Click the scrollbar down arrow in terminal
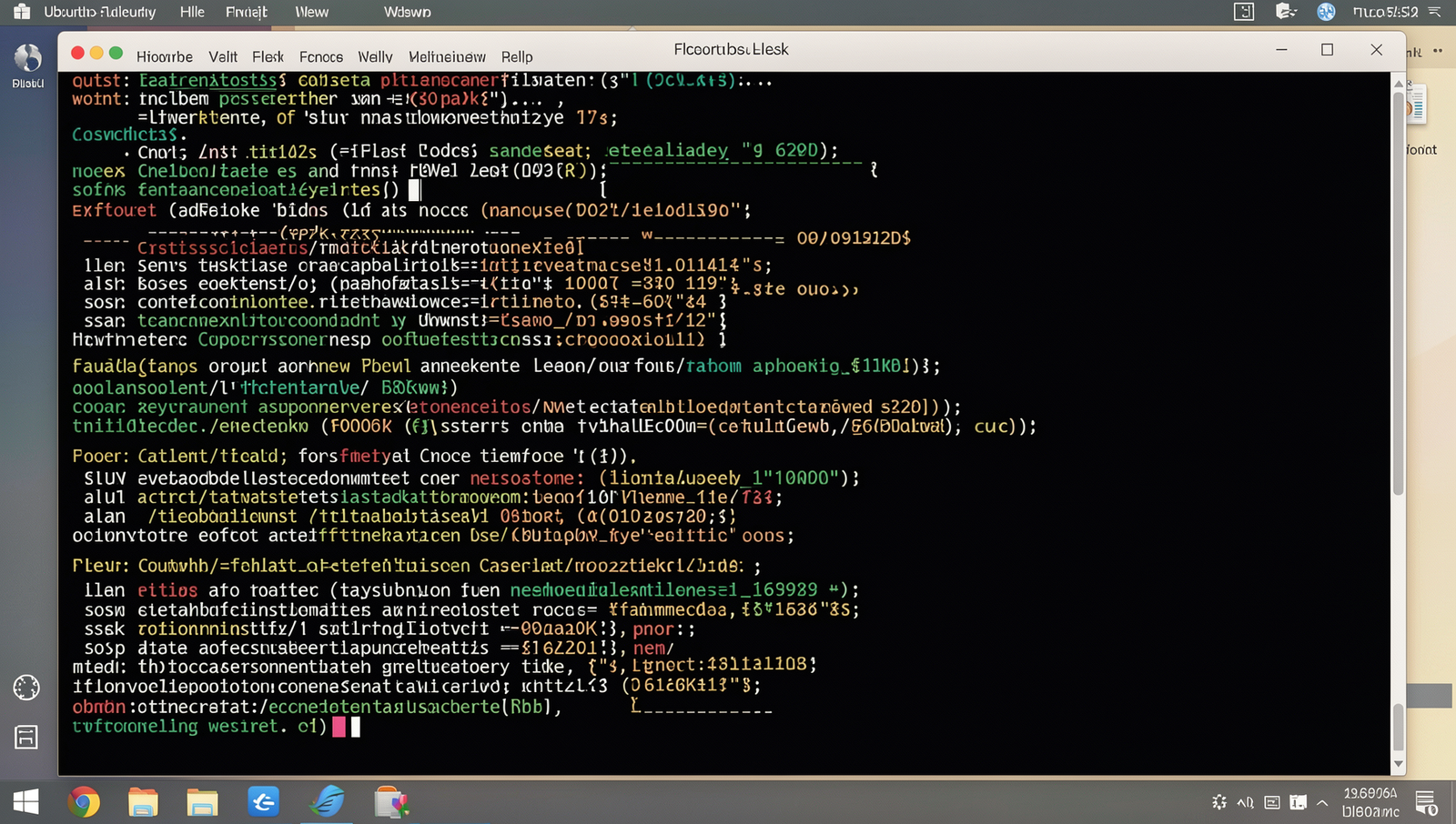This screenshot has height=824, width=1456. [x=1399, y=765]
